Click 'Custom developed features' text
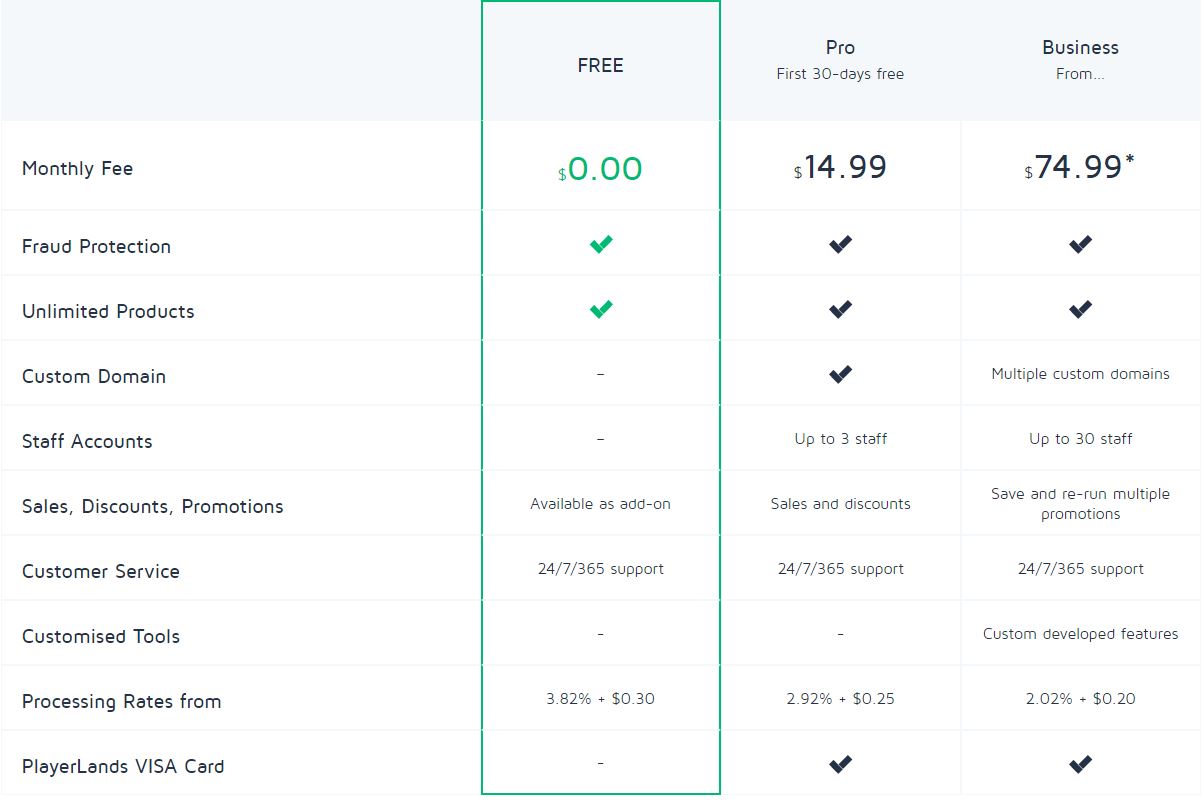The image size is (1204, 807). point(1080,634)
